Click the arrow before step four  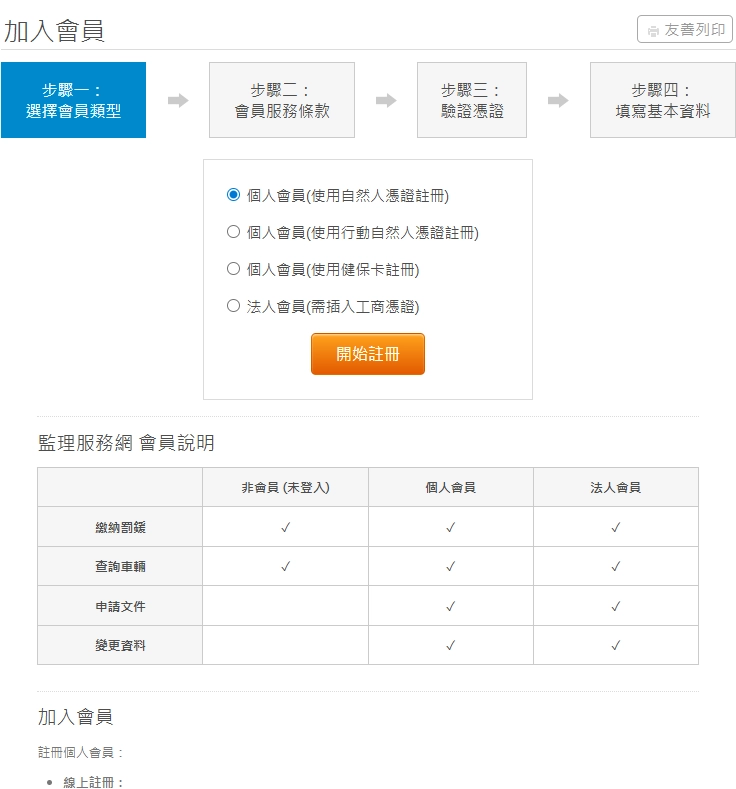pyautogui.click(x=558, y=100)
